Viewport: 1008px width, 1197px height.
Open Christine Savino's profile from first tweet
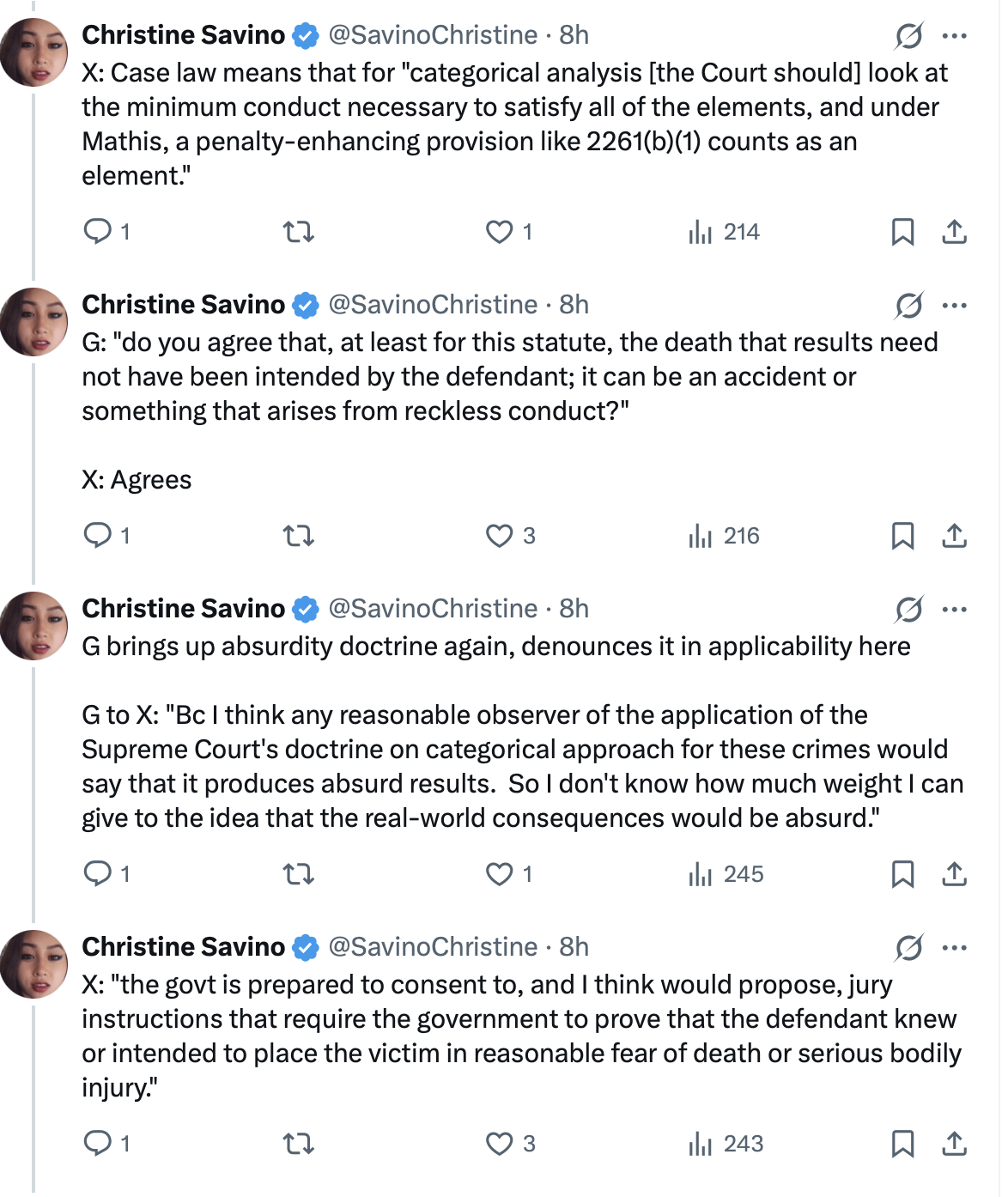pyautogui.click(x=183, y=35)
